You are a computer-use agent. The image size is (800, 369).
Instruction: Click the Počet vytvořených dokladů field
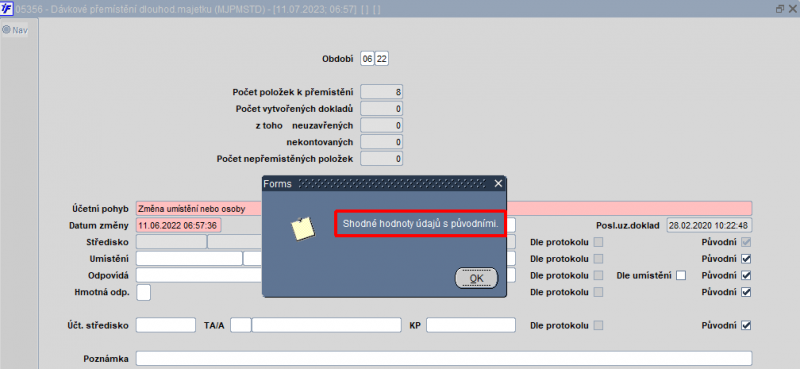[x=382, y=109]
